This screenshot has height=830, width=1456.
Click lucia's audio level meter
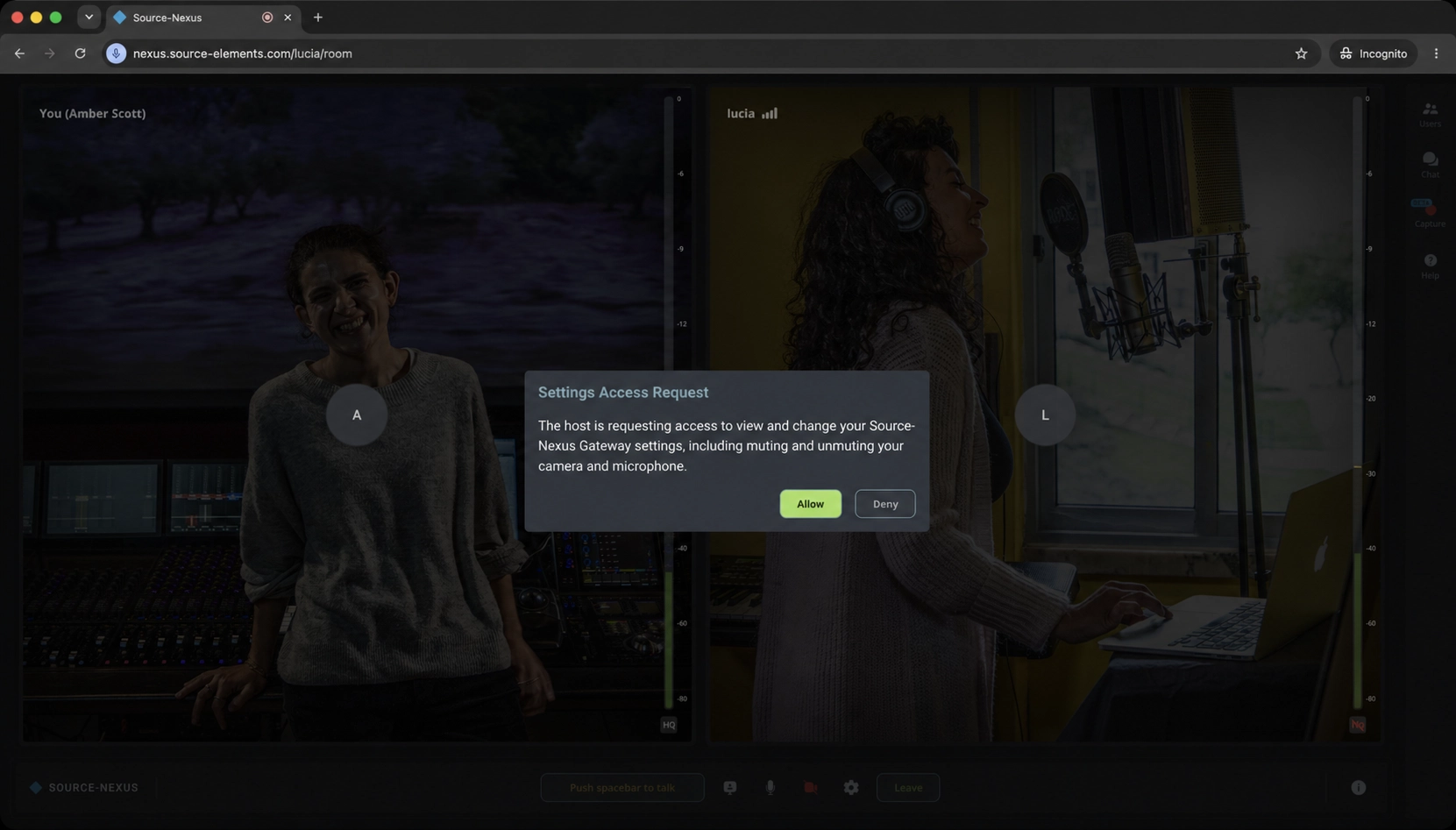click(1358, 402)
